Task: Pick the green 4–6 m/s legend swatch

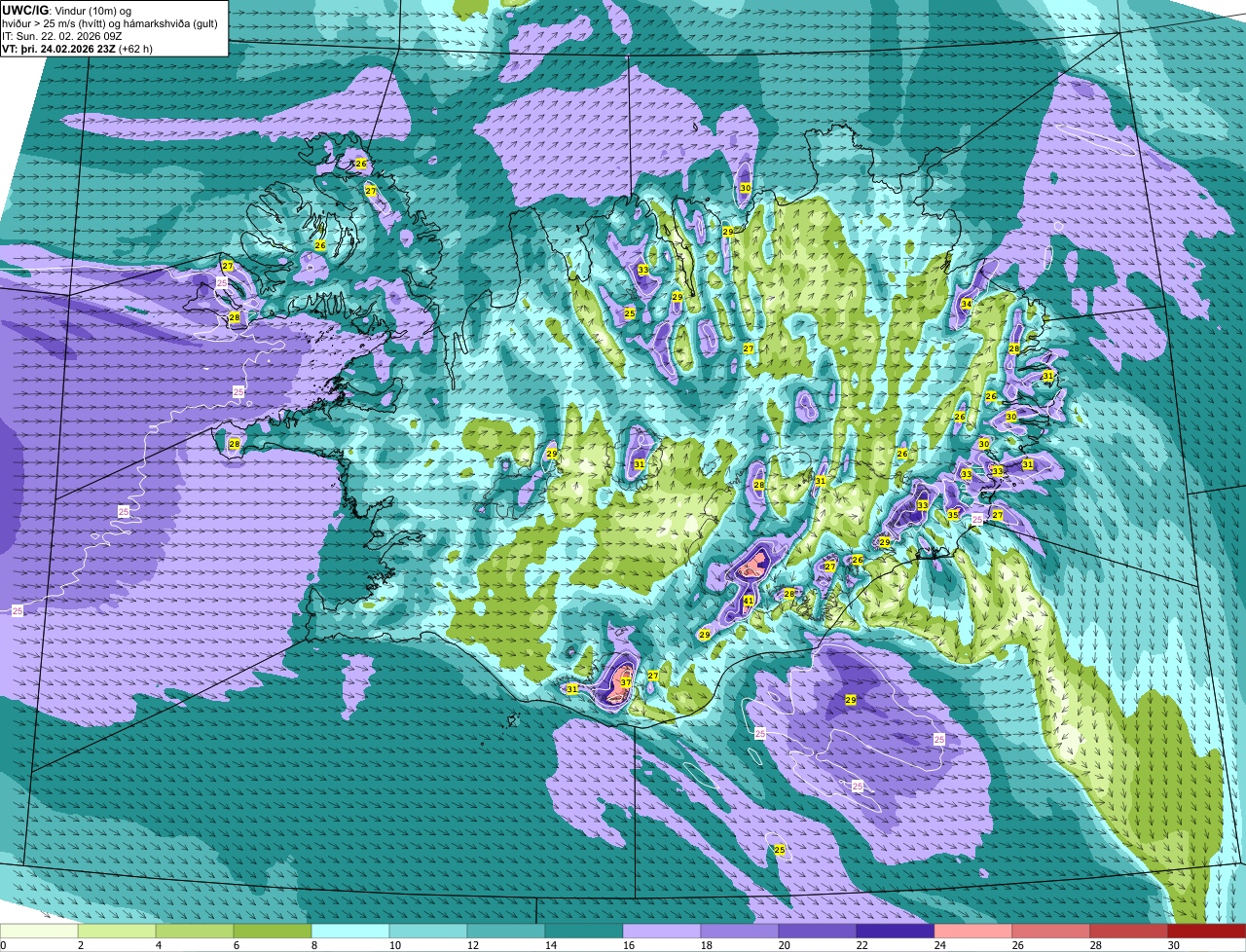Action: coord(195,931)
